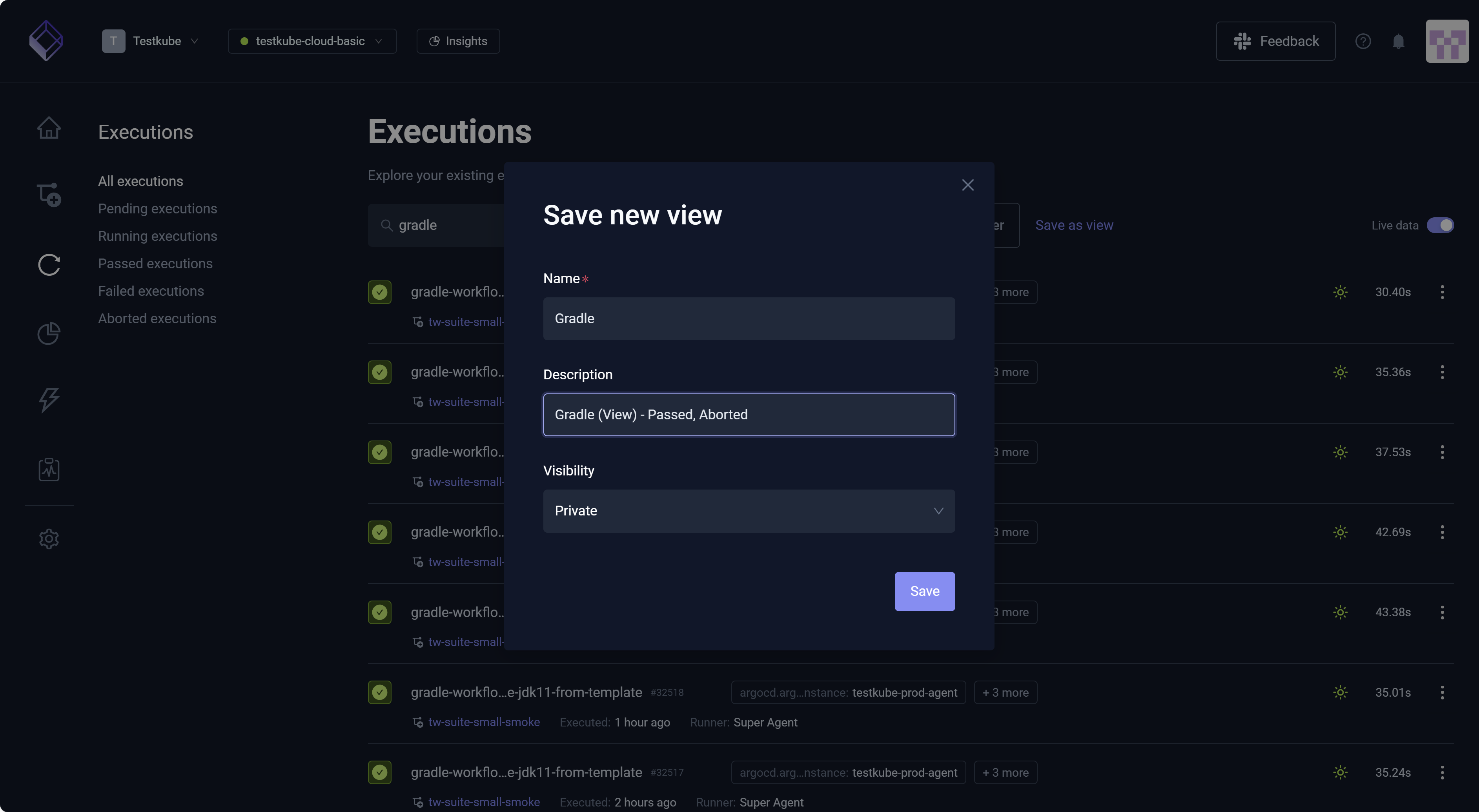Open the help question-mark icon
The height and width of the screenshot is (812, 1479).
pos(1364,41)
